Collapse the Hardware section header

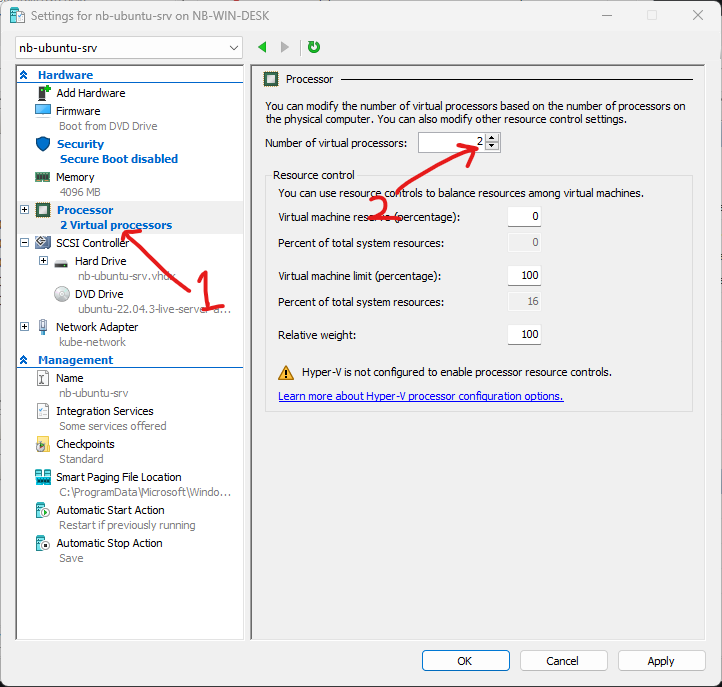coord(25,75)
